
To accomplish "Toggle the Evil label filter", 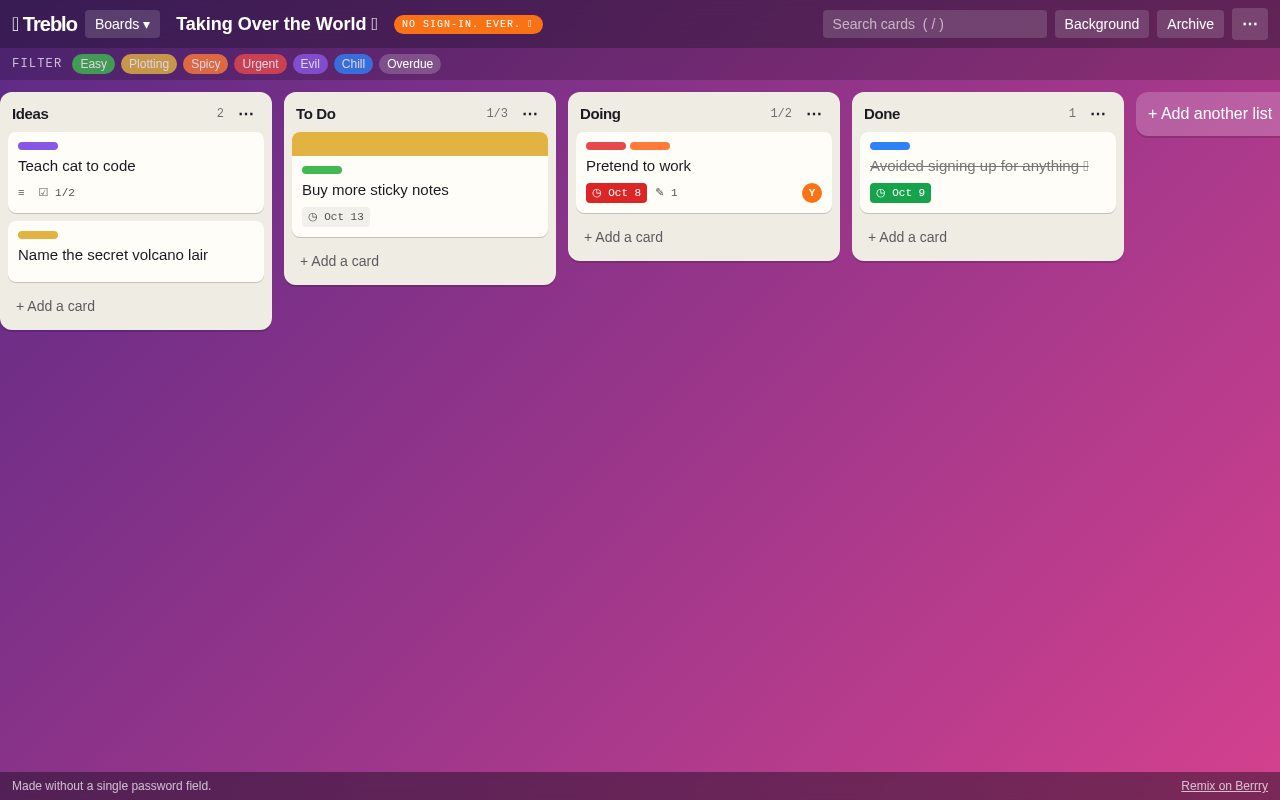I will point(310,64).
